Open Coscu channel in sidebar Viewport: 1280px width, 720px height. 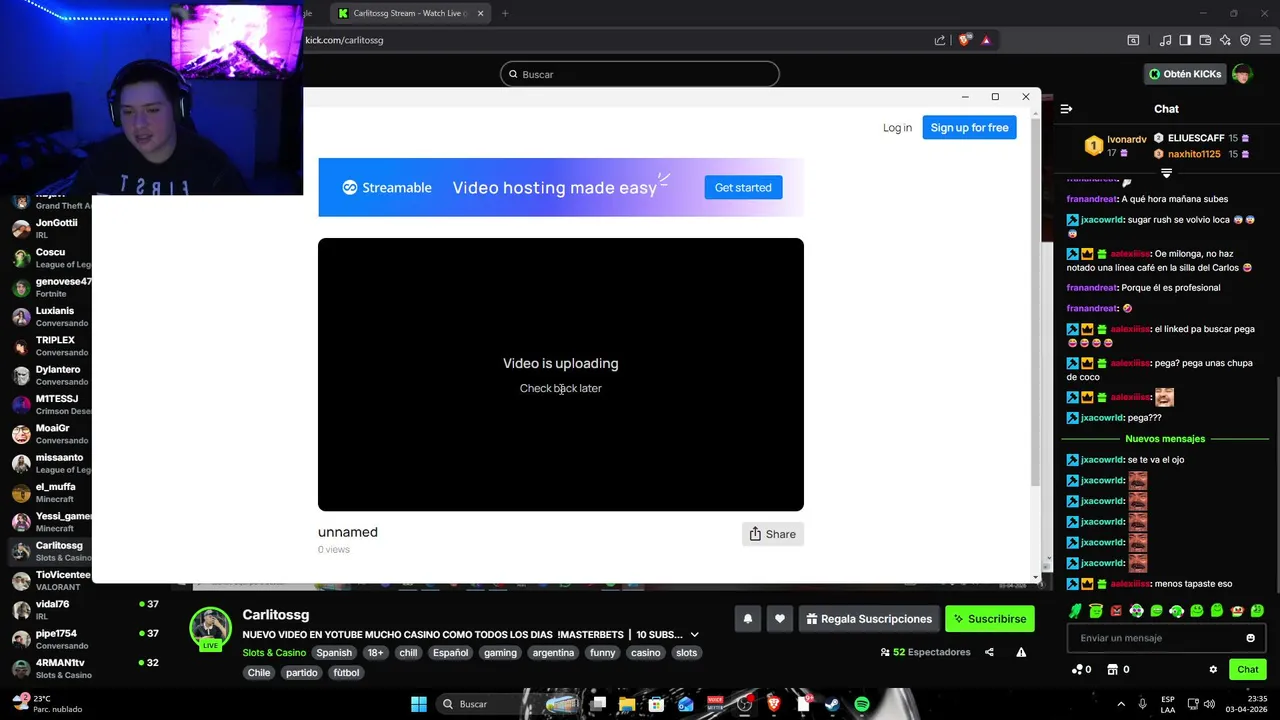point(50,258)
